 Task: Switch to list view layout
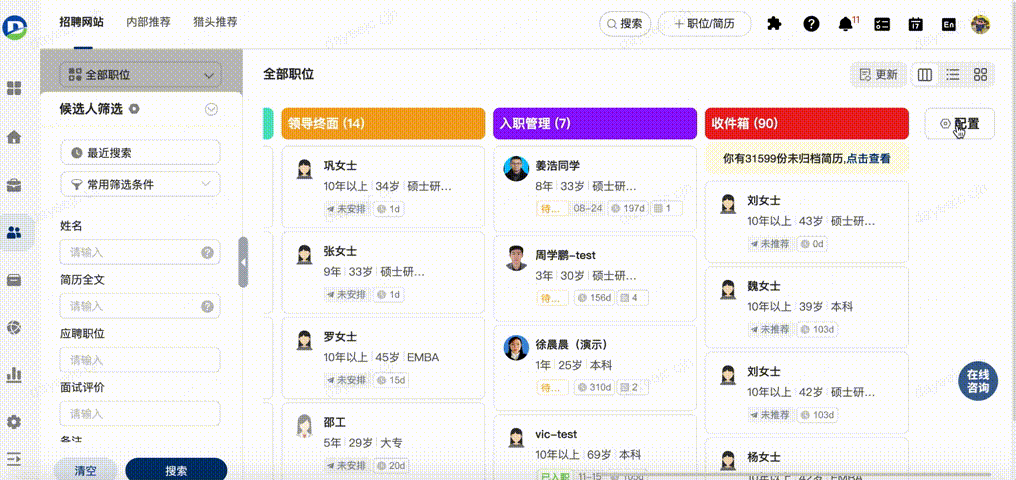[x=953, y=74]
